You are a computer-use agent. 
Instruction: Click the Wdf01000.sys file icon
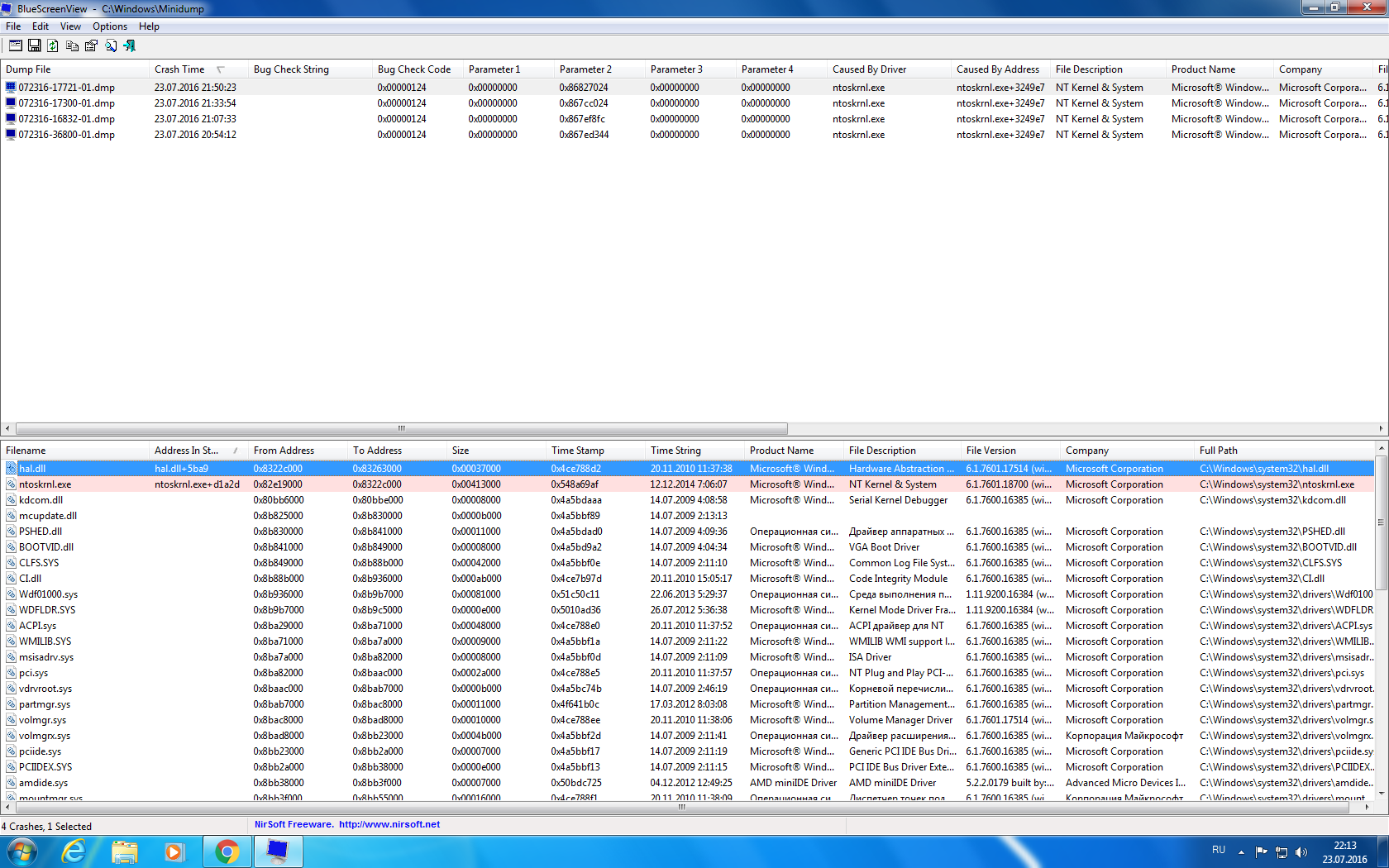pos(11,594)
